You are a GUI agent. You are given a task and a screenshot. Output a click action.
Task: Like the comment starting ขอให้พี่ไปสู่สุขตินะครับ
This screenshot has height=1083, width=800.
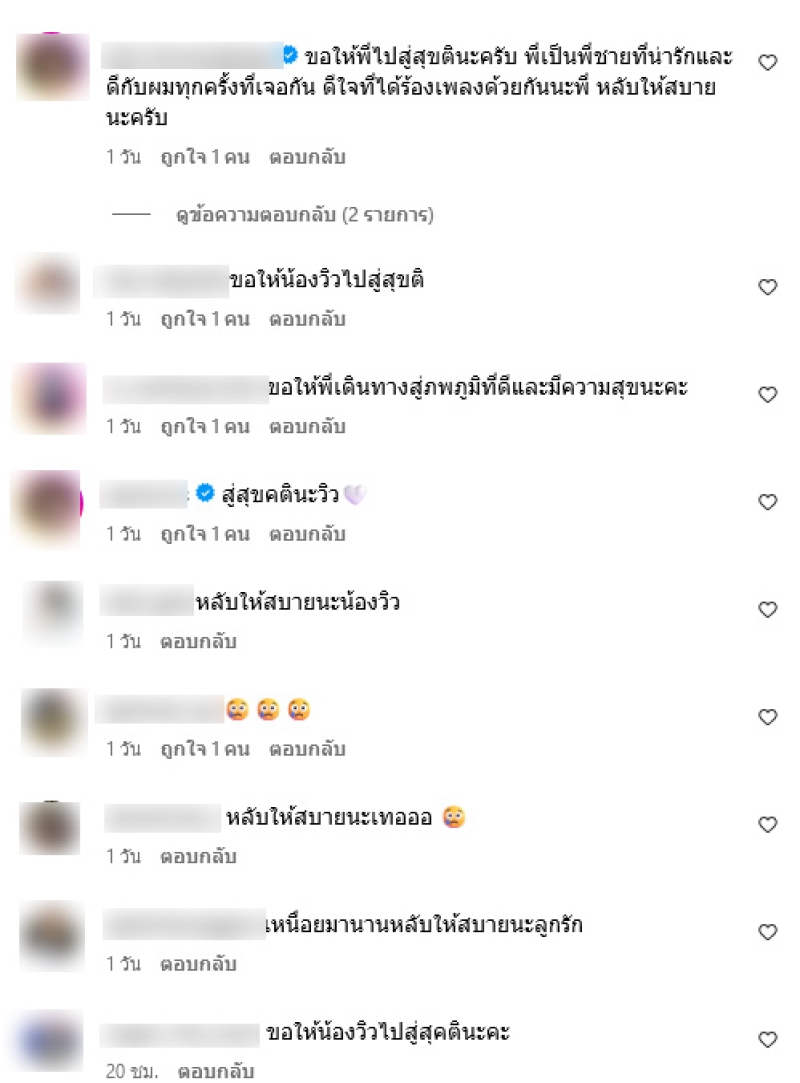(x=768, y=62)
